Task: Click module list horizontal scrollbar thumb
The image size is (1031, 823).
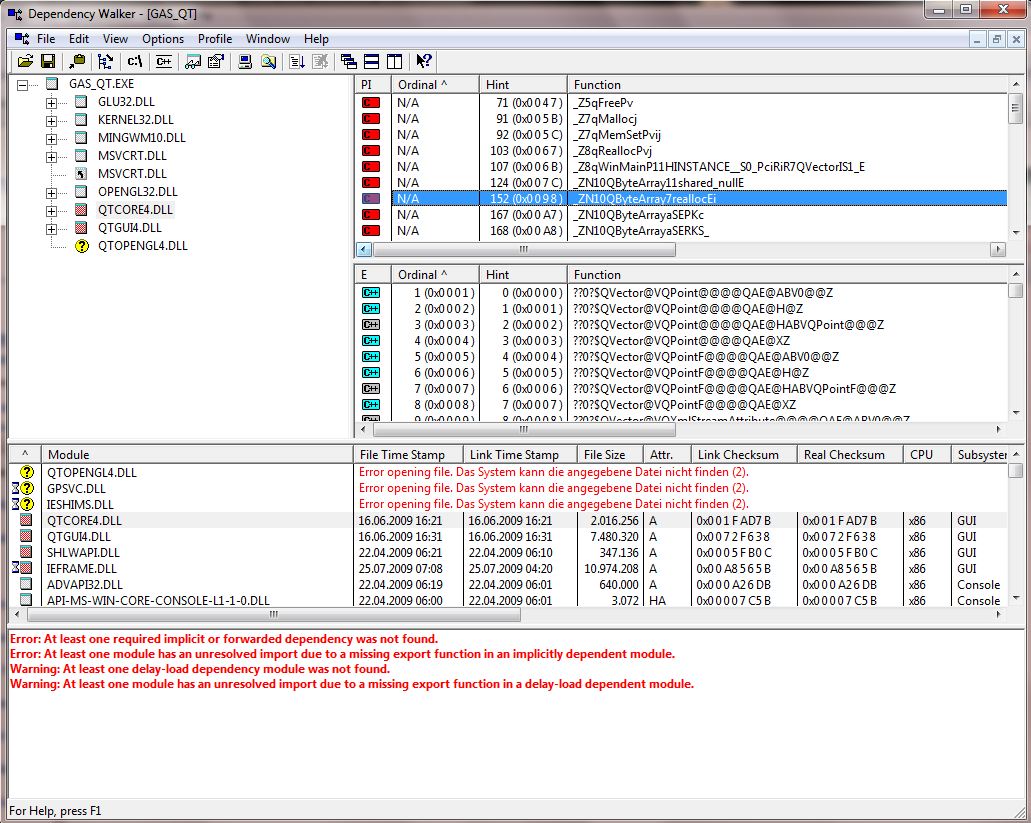Action: pos(274,615)
